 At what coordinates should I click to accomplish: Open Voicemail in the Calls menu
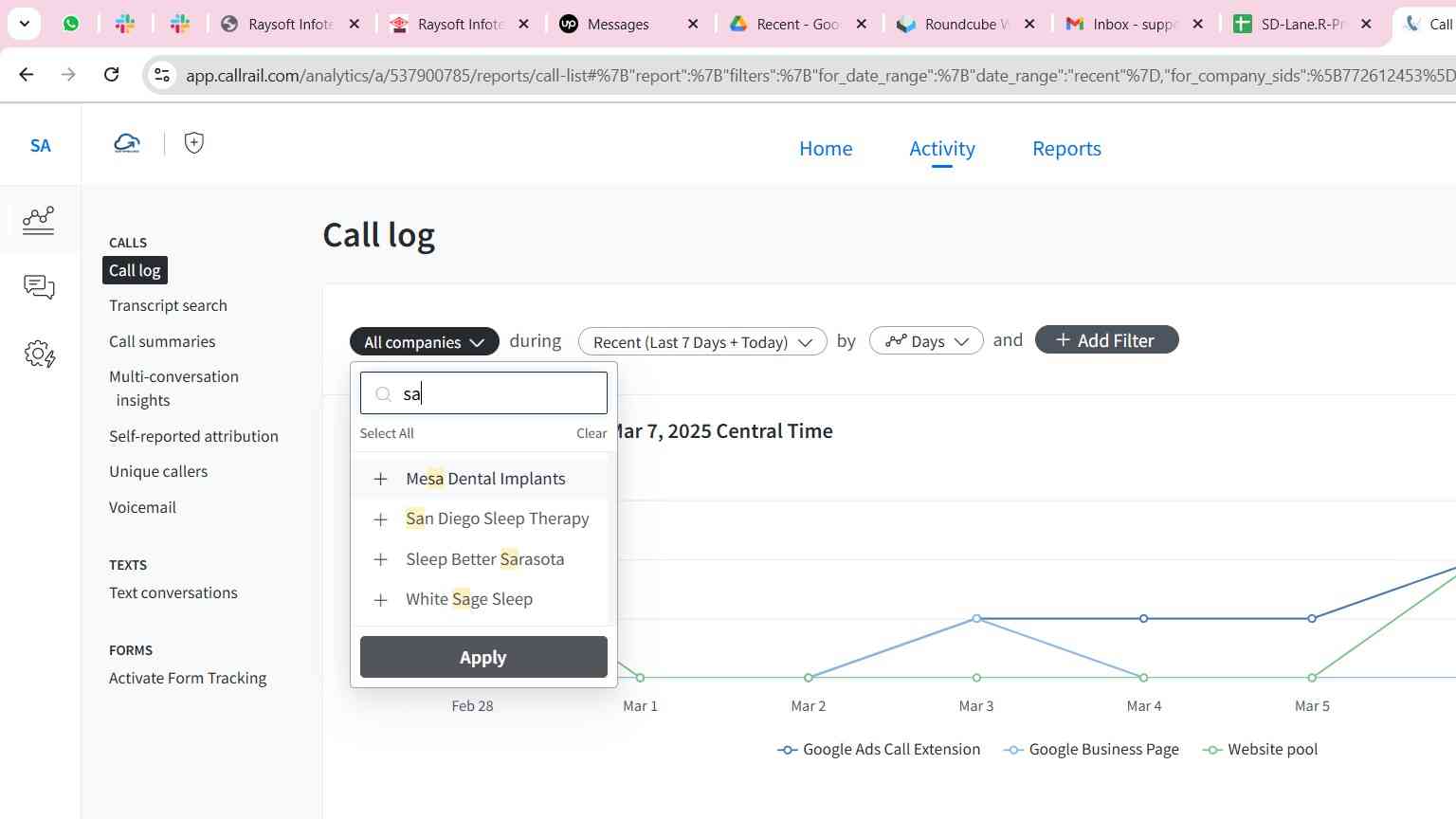(142, 507)
